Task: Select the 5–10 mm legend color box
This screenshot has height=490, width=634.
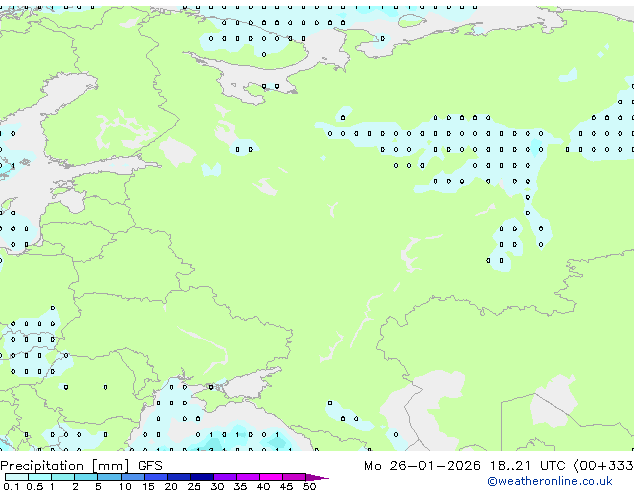Action: point(109,477)
